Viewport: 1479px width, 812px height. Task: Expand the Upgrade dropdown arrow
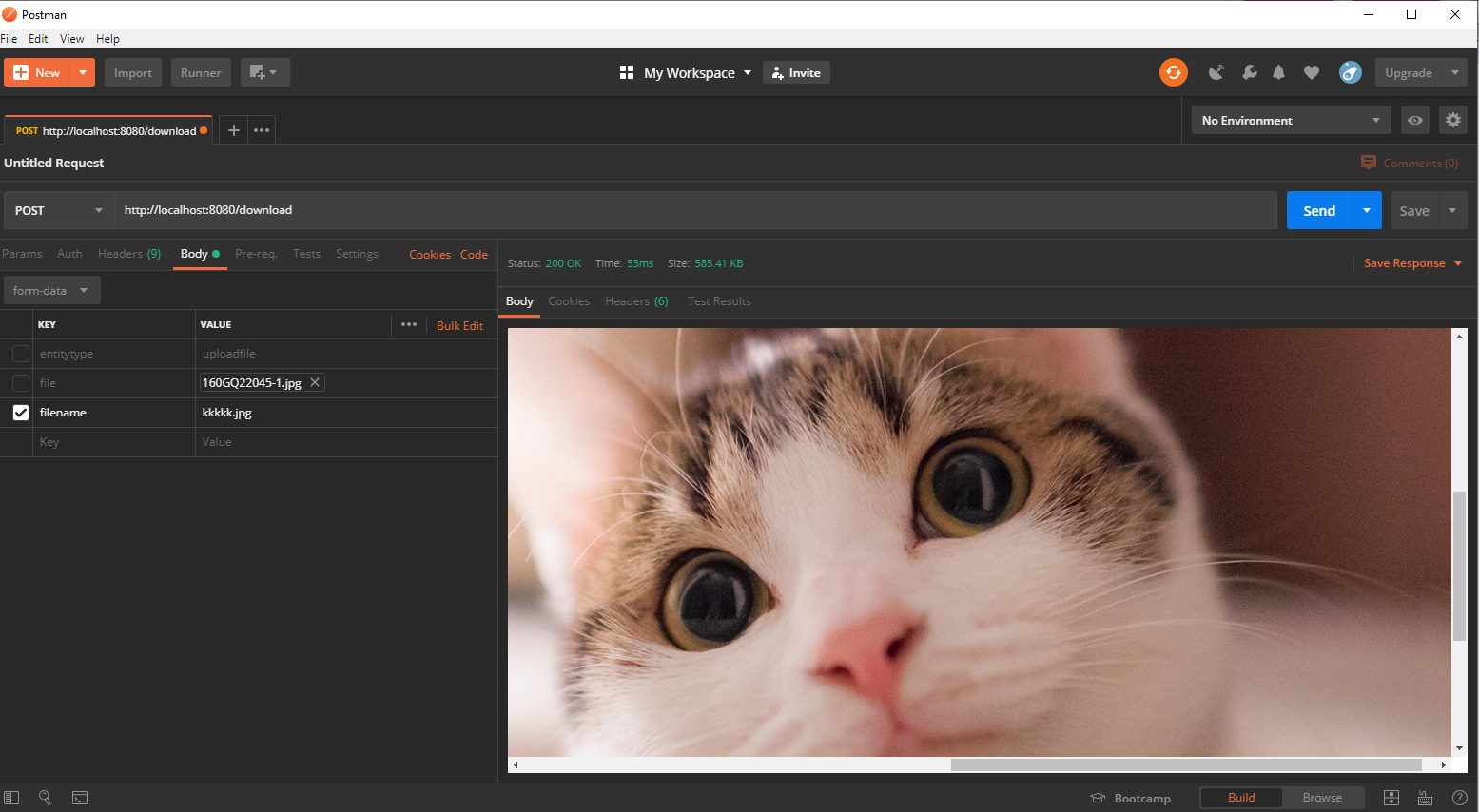pyautogui.click(x=1454, y=72)
